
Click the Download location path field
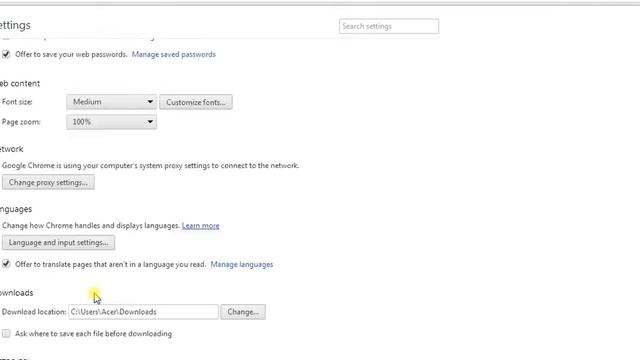click(143, 312)
